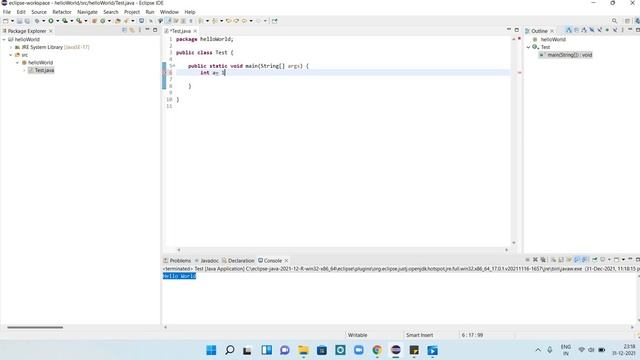Close the Console tab
The height and width of the screenshot is (360, 640).
(x=286, y=260)
